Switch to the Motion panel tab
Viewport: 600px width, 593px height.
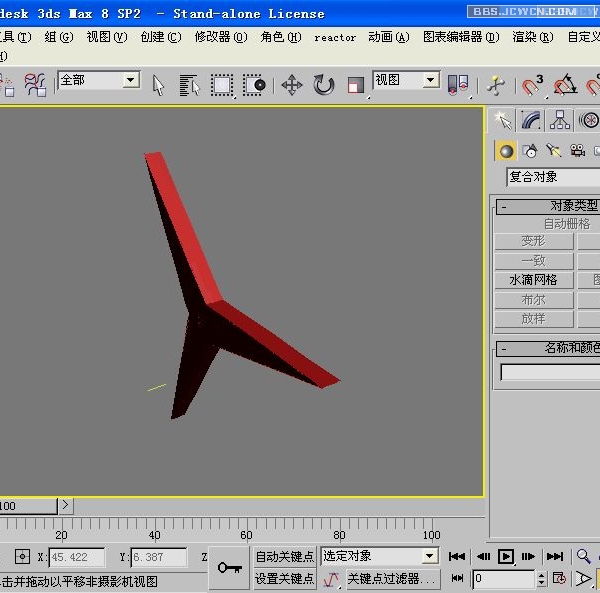pos(588,120)
